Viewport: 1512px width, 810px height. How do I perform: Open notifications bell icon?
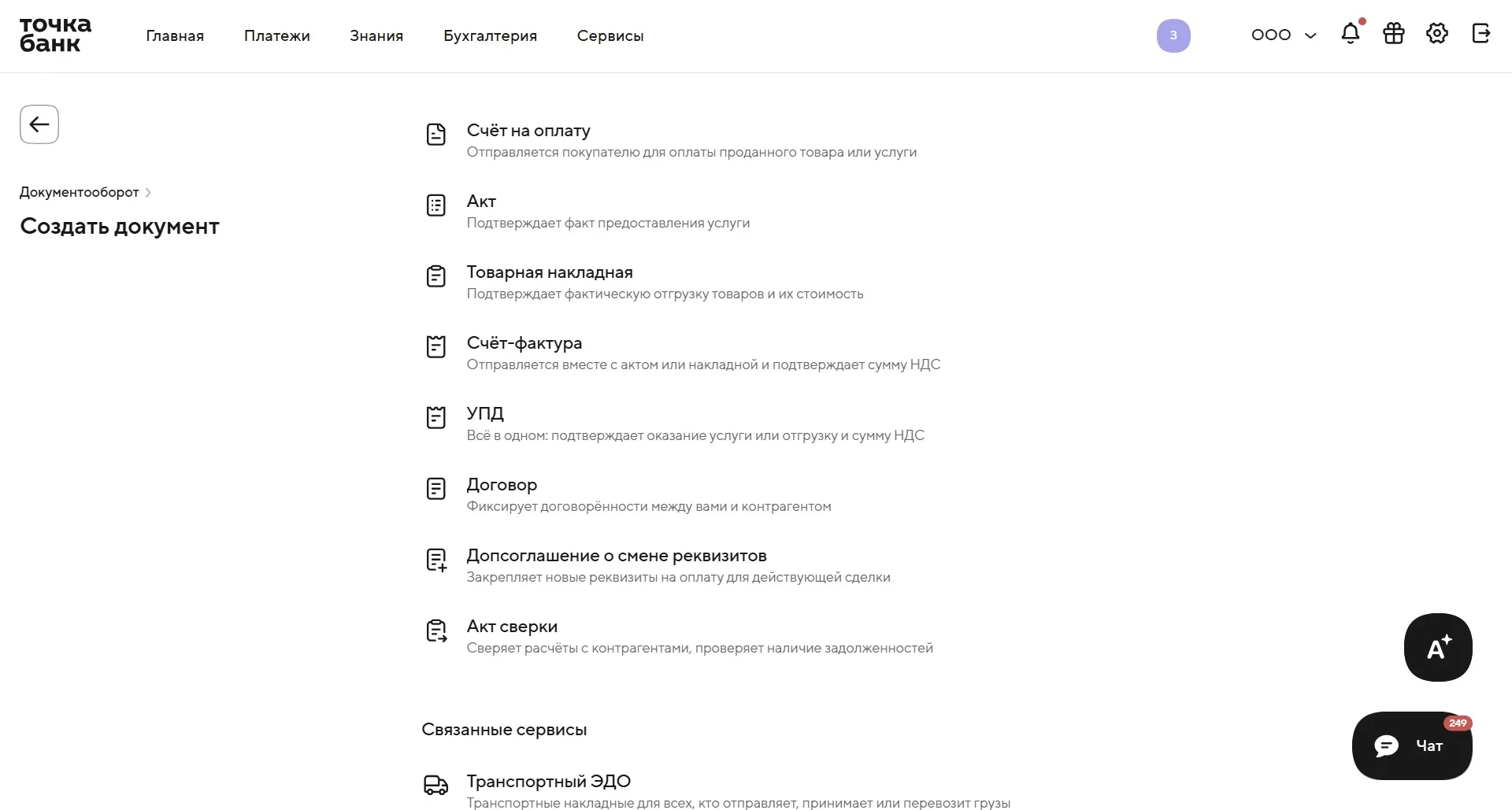point(1351,33)
